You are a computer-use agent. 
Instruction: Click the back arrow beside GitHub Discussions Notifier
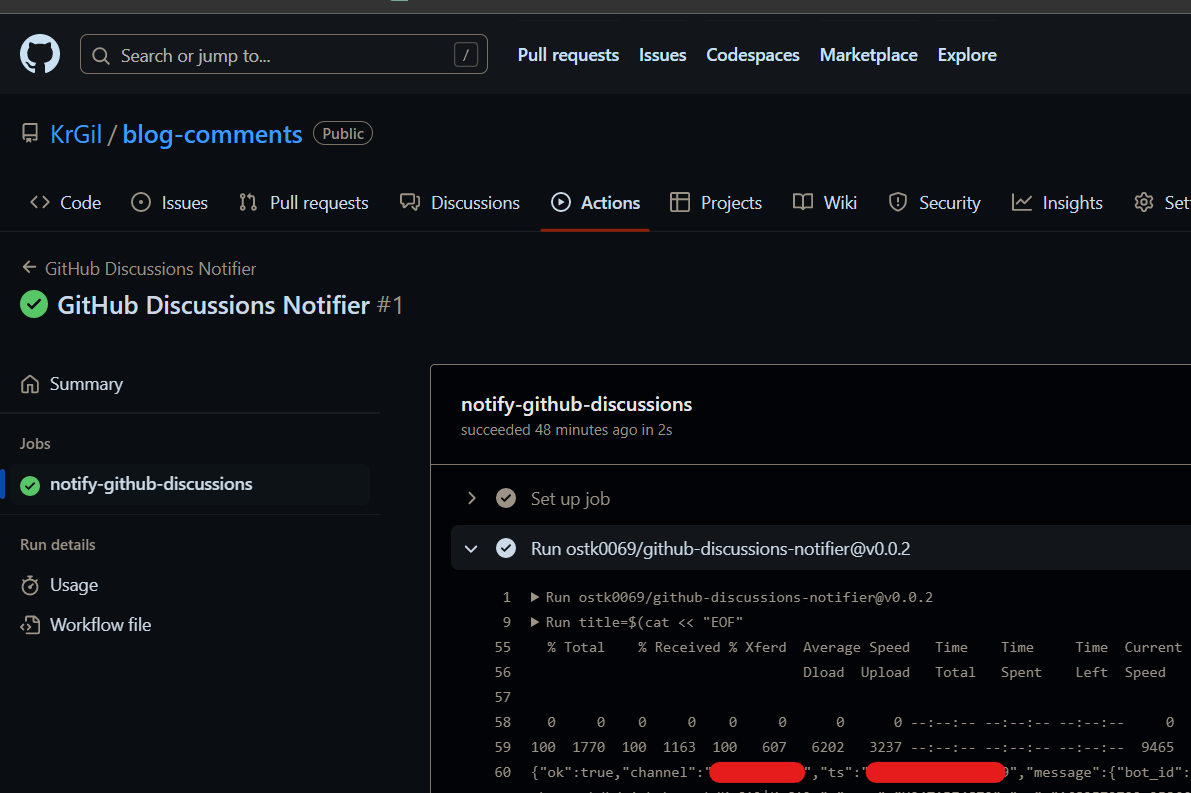[x=29, y=267]
